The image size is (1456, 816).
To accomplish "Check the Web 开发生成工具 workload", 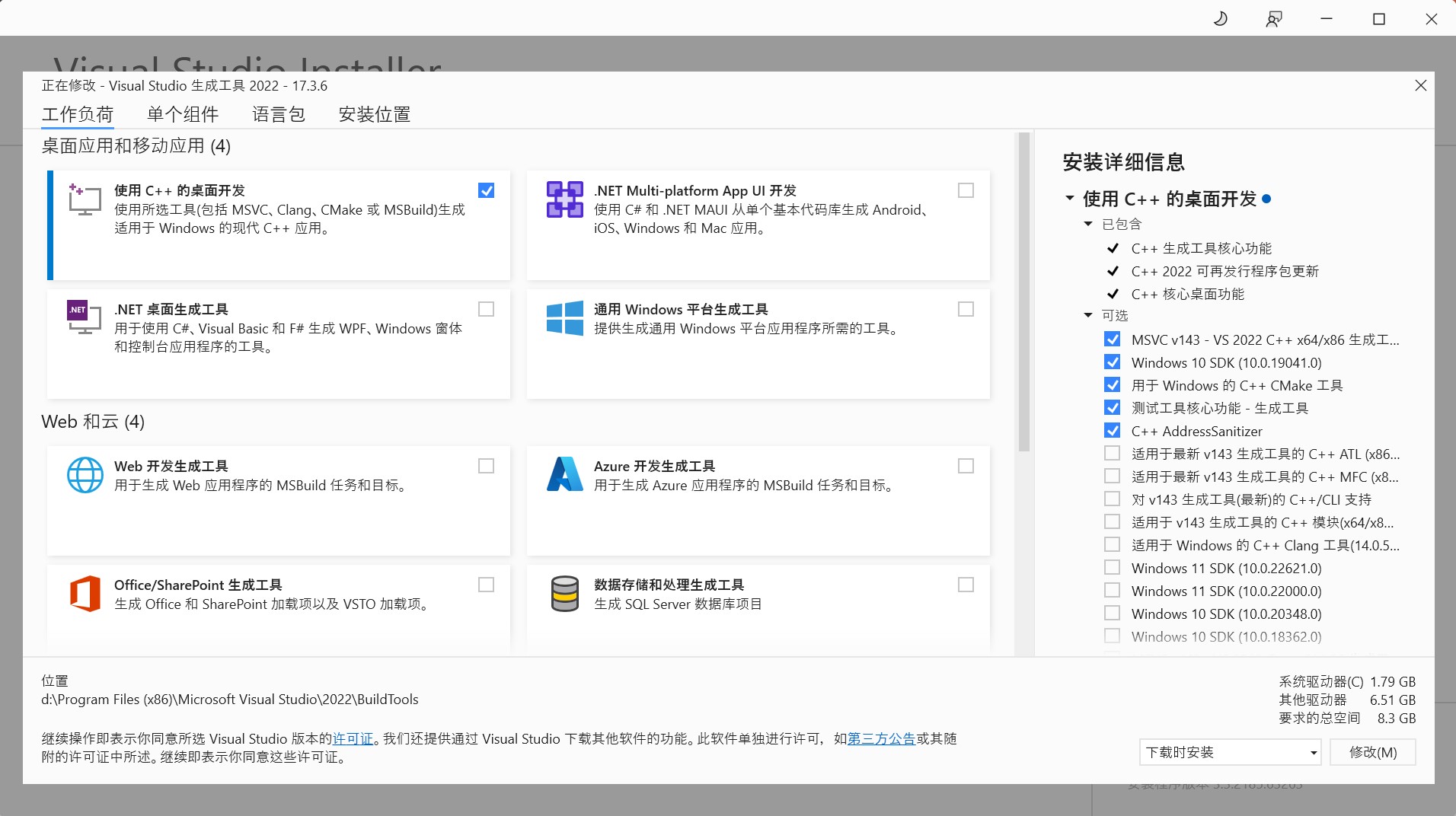I will [486, 466].
